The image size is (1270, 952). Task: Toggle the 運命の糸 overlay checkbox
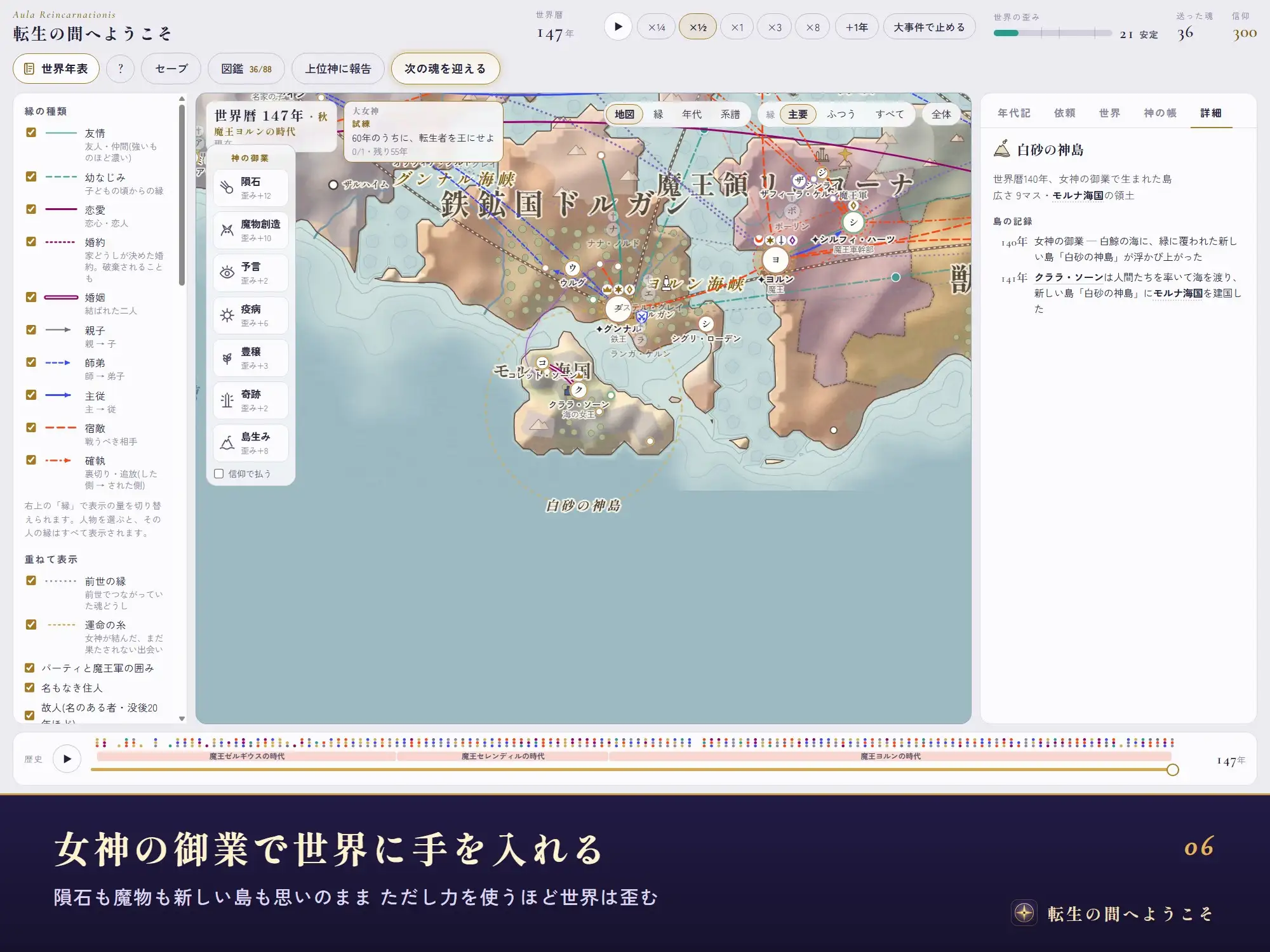(x=30, y=624)
